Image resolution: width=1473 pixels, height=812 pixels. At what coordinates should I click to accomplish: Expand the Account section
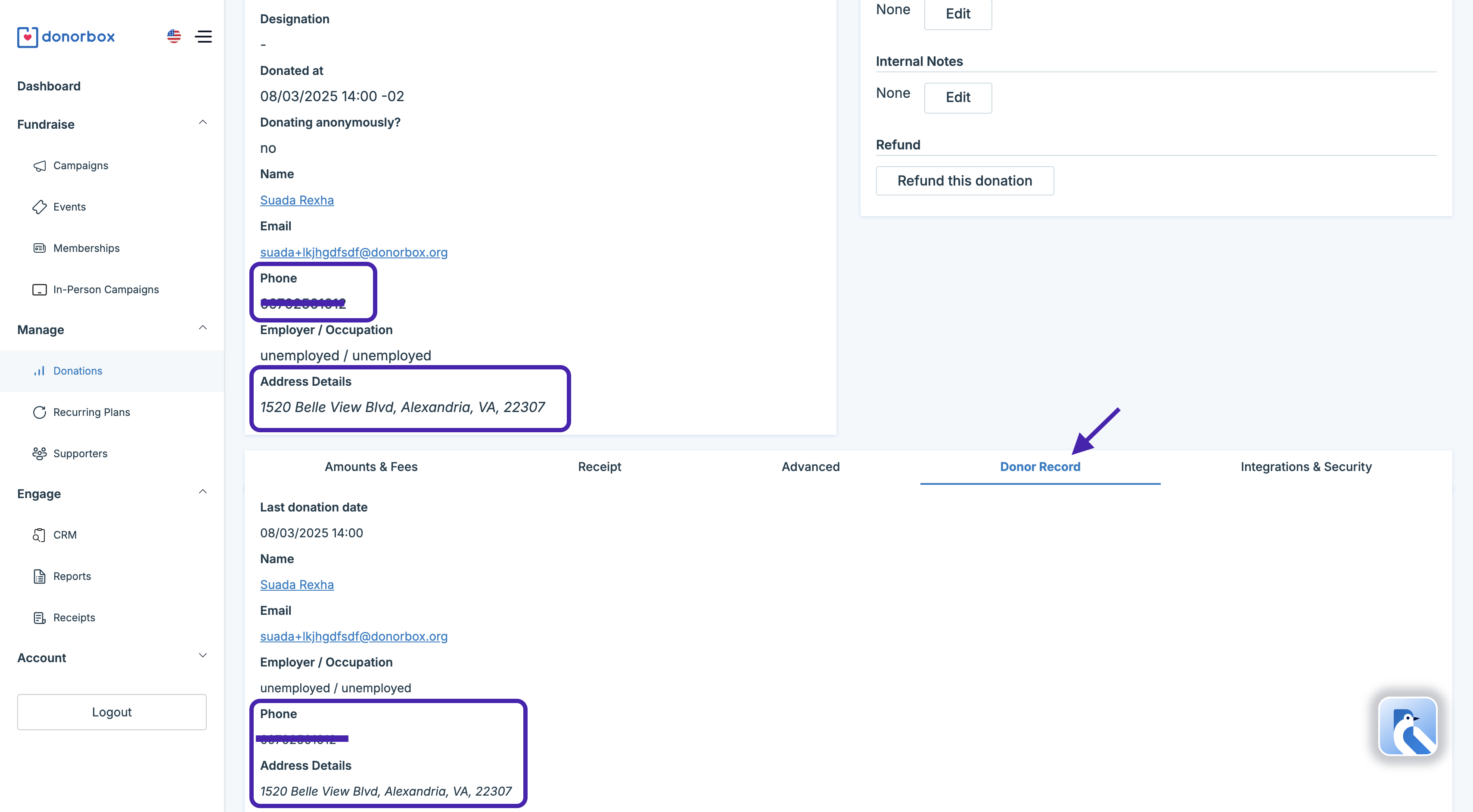tap(202, 656)
